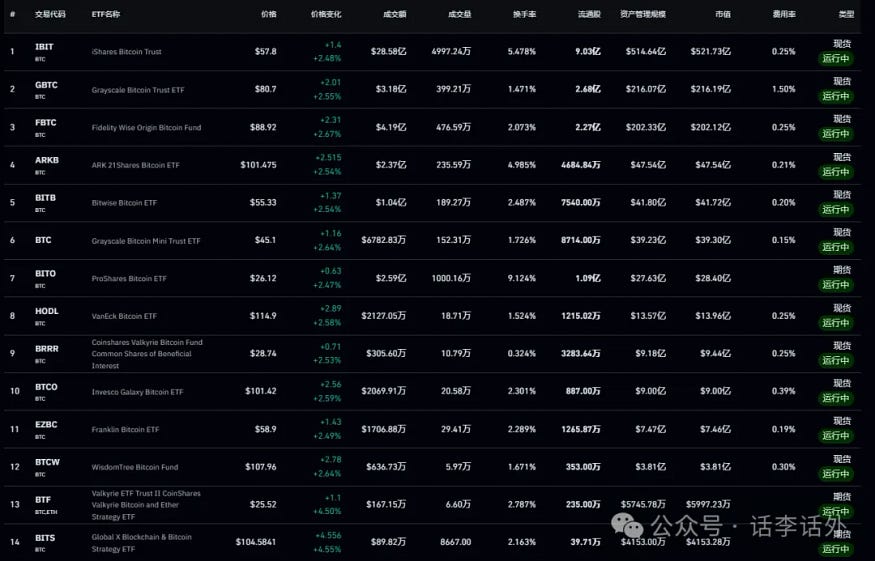Open the BITO ticker row
The height and width of the screenshot is (561, 875).
click(x=432, y=278)
